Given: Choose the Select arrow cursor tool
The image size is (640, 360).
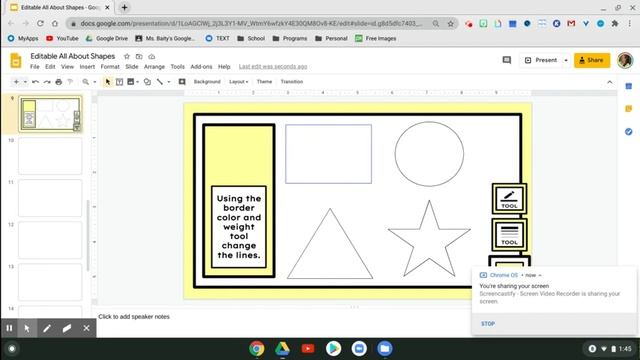Looking at the screenshot, I should coord(108,82).
